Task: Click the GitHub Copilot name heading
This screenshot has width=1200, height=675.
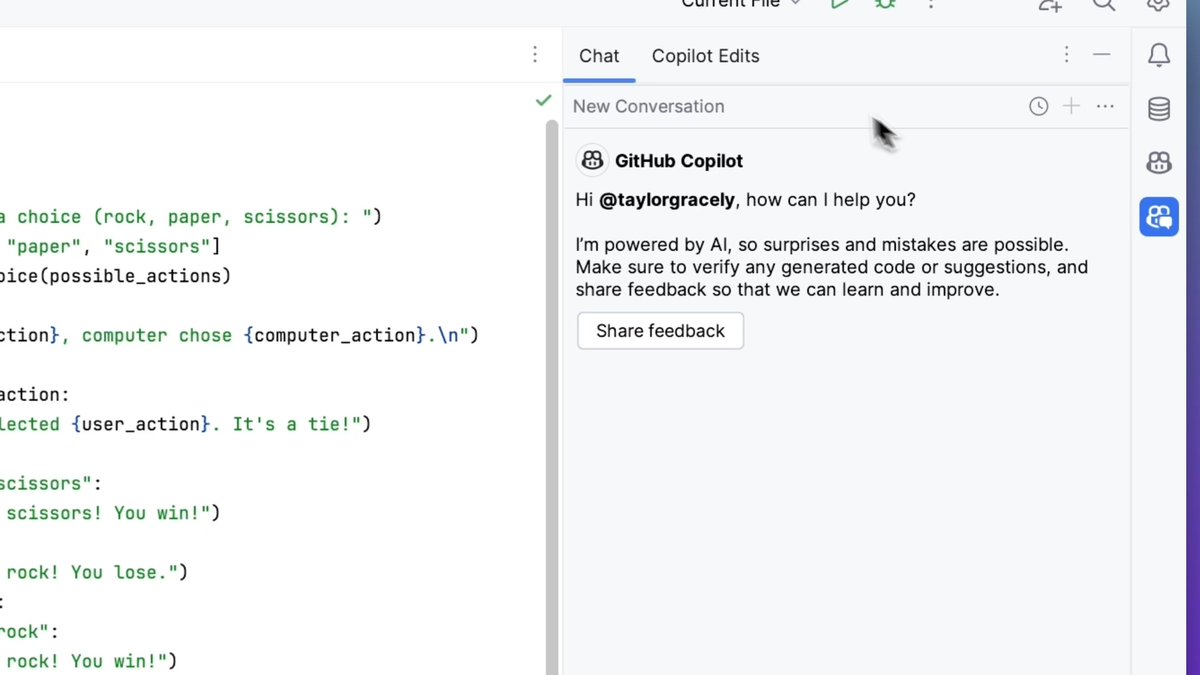Action: 679,161
